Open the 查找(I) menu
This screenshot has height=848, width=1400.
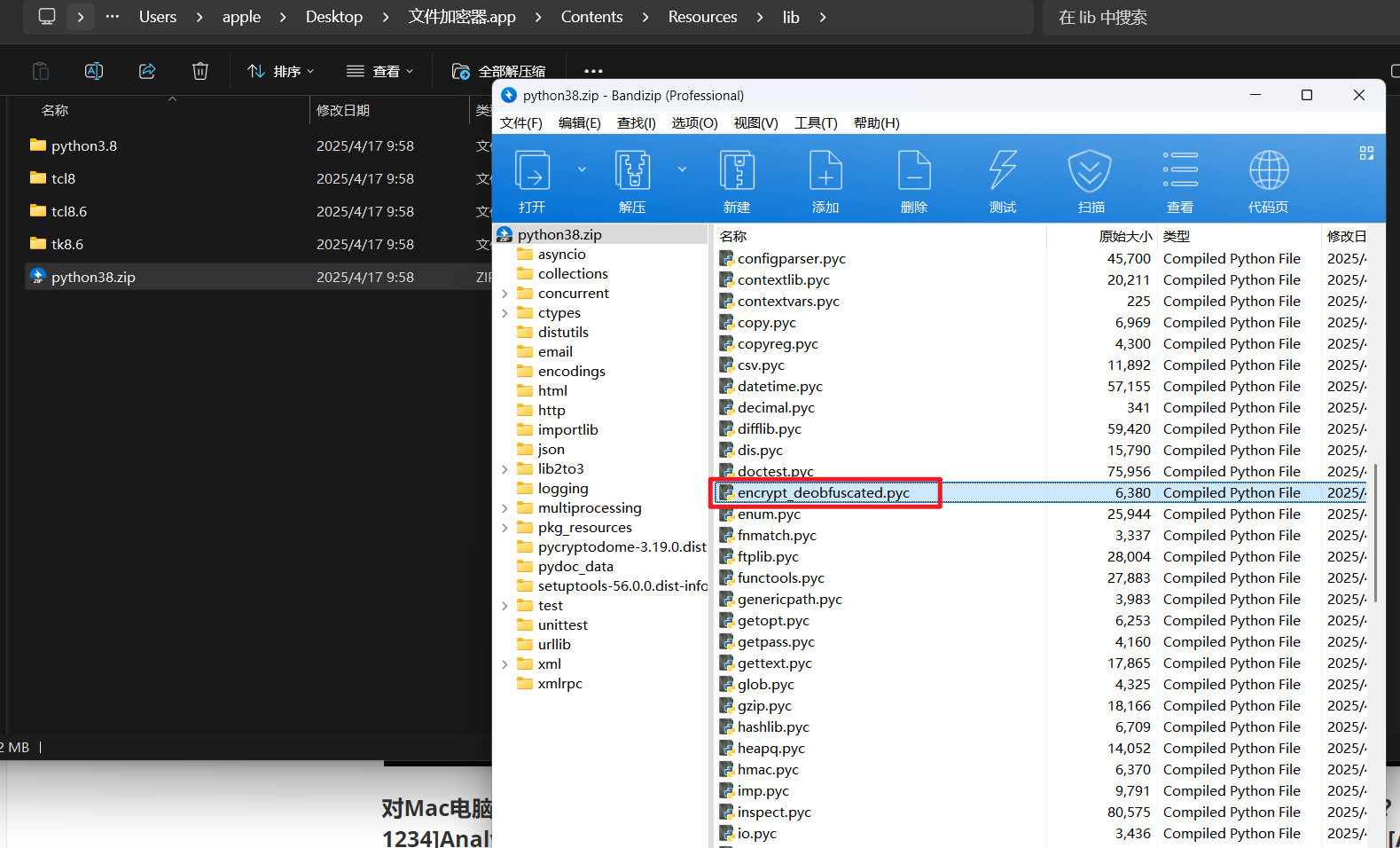click(637, 123)
